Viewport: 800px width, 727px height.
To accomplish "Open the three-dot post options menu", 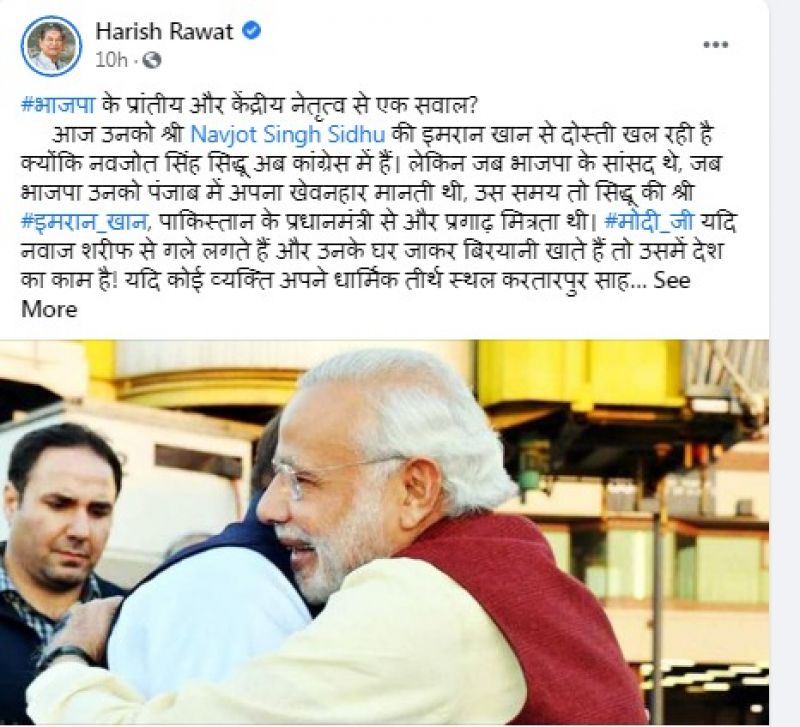I will click(715, 44).
